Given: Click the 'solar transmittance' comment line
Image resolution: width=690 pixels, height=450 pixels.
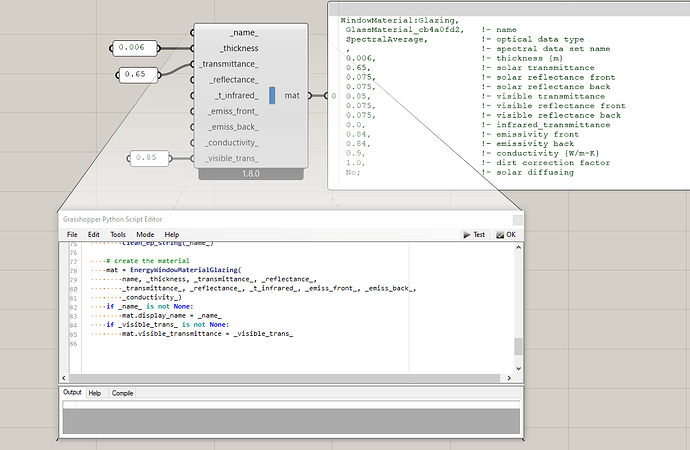Looking at the screenshot, I should [x=538, y=68].
